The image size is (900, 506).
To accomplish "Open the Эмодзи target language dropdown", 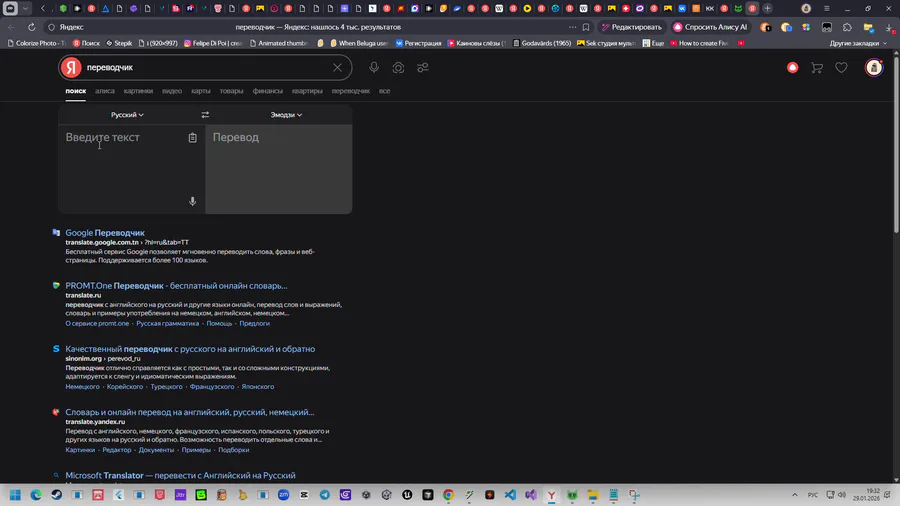I will pyautogui.click(x=286, y=115).
